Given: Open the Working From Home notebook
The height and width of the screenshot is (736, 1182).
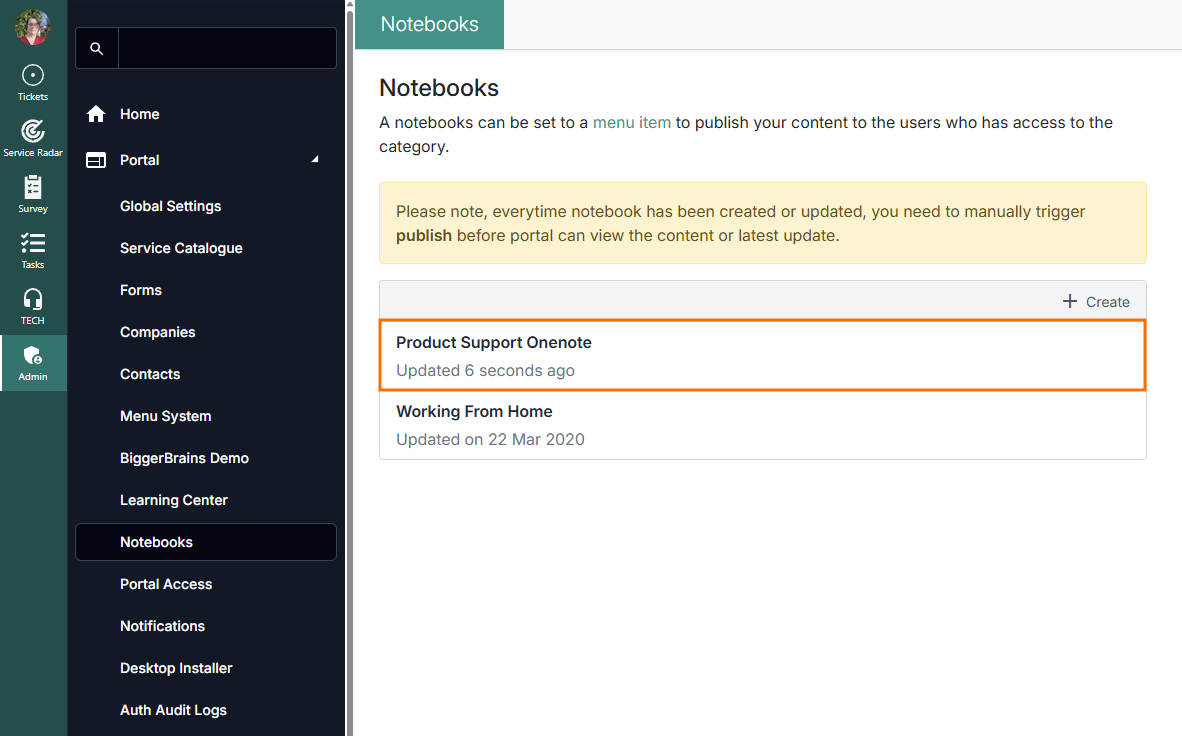Looking at the screenshot, I should pyautogui.click(x=474, y=412).
